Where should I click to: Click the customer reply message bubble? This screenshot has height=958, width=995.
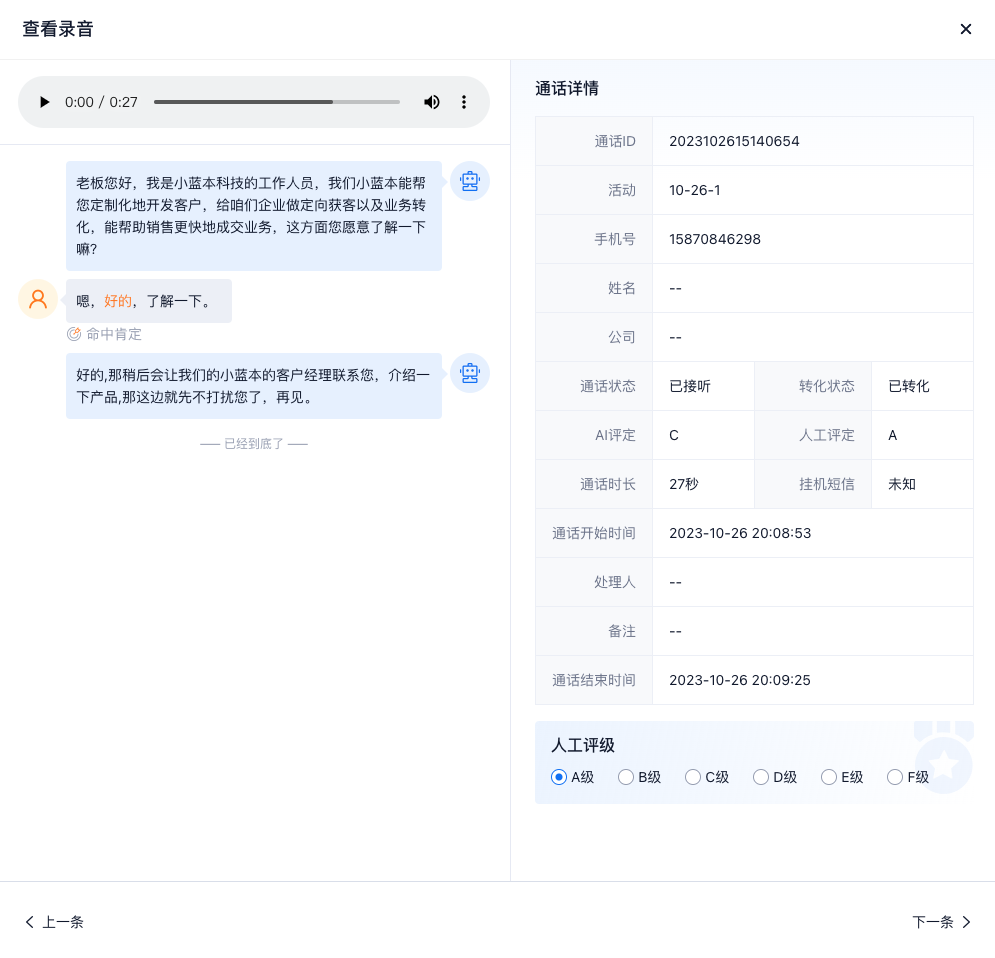[x=148, y=301]
